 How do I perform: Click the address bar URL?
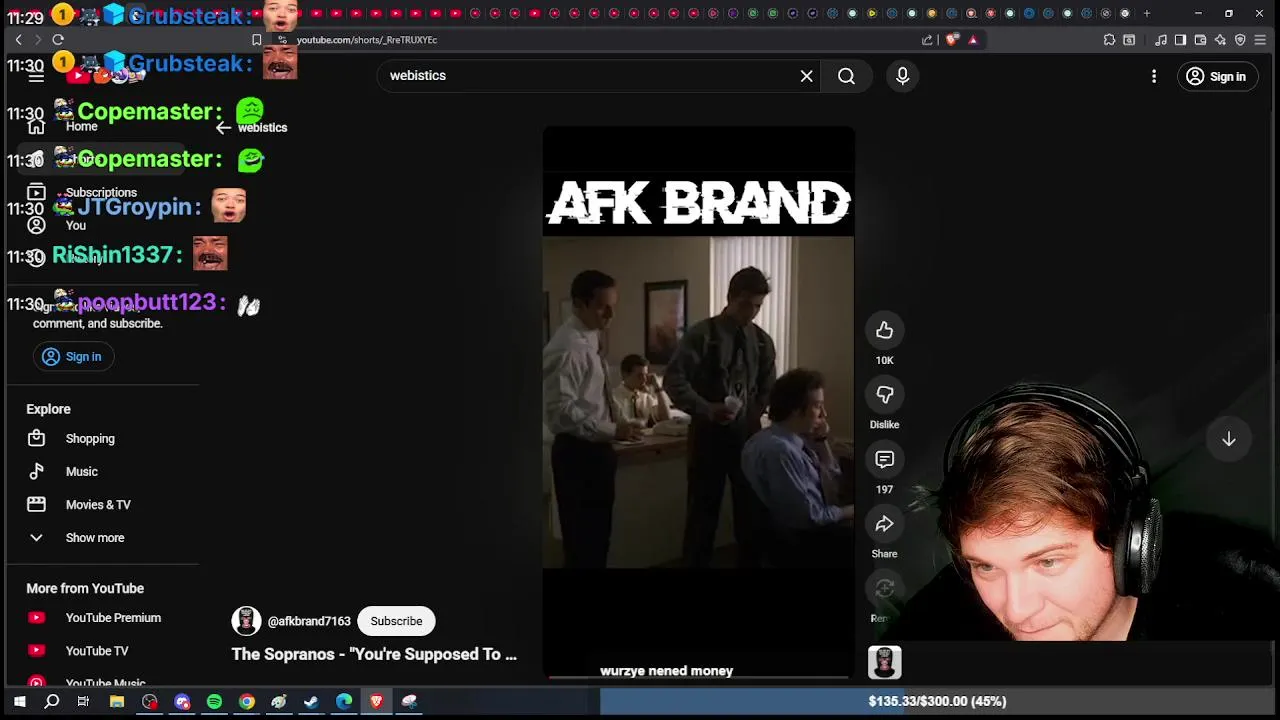pyautogui.click(x=366, y=40)
